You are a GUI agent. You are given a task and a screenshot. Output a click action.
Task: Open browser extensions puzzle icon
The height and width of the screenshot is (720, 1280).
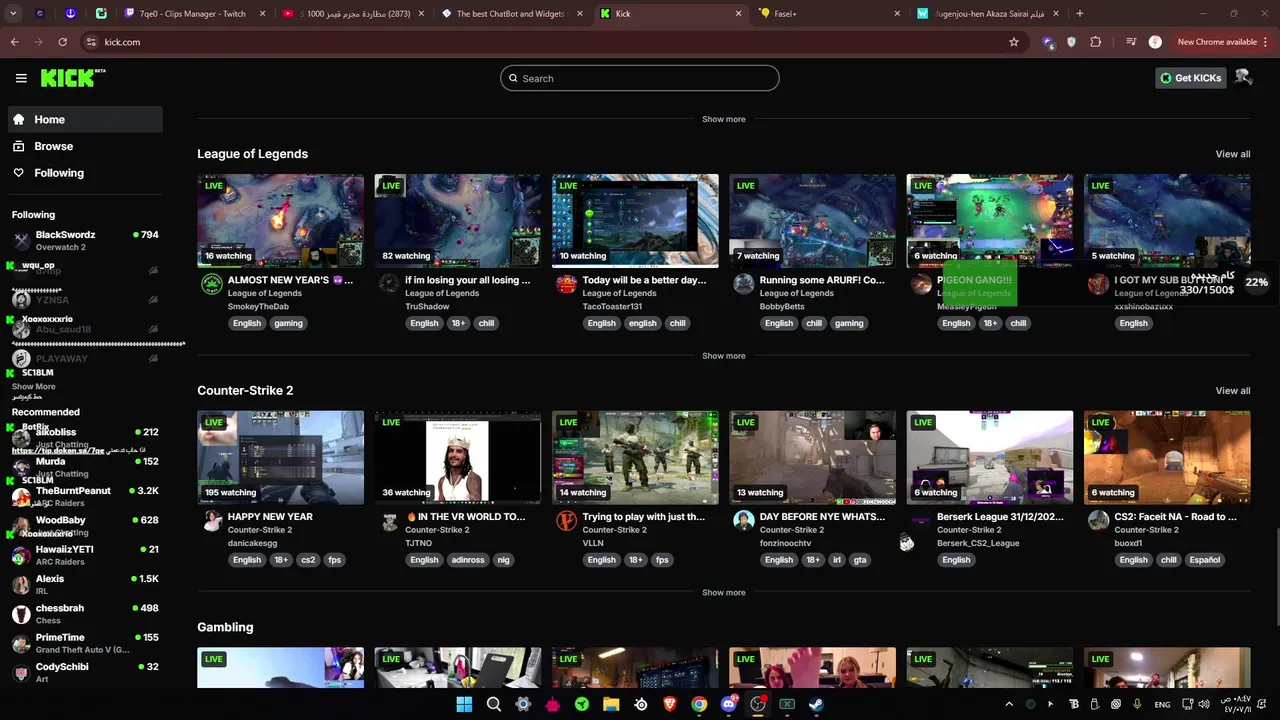tap(1096, 42)
